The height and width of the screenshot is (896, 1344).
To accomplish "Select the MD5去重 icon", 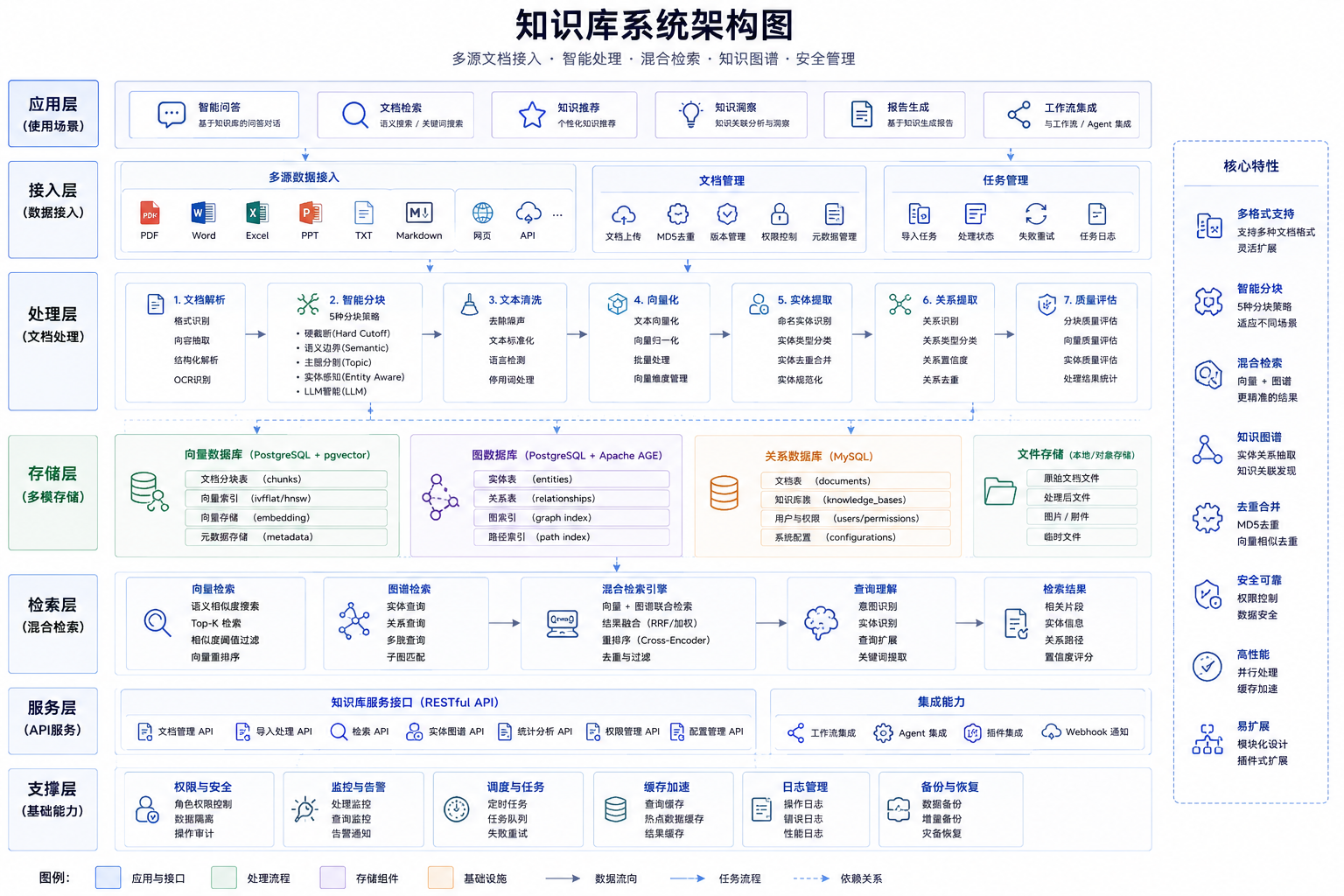I will click(x=677, y=214).
